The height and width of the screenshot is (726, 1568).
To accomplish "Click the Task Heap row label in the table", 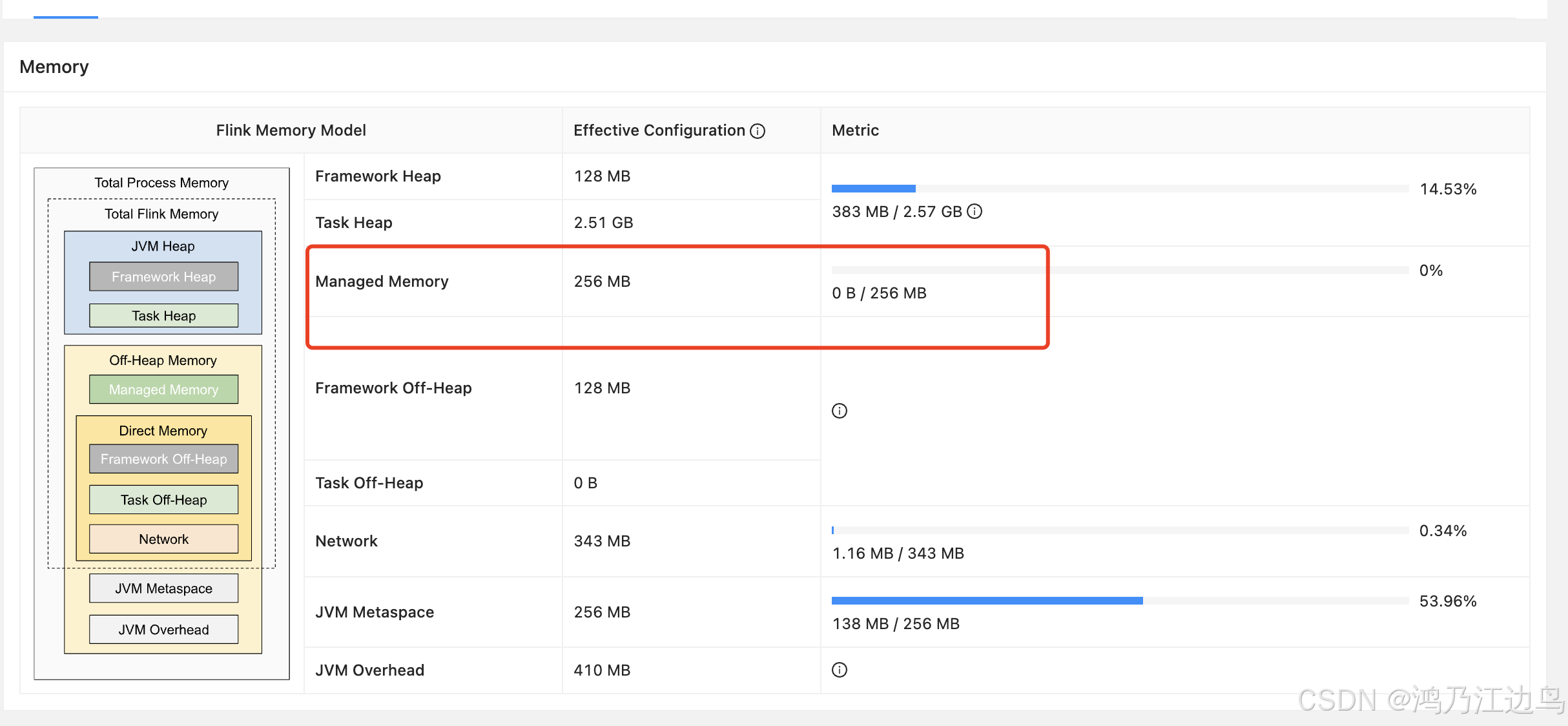I will (354, 223).
